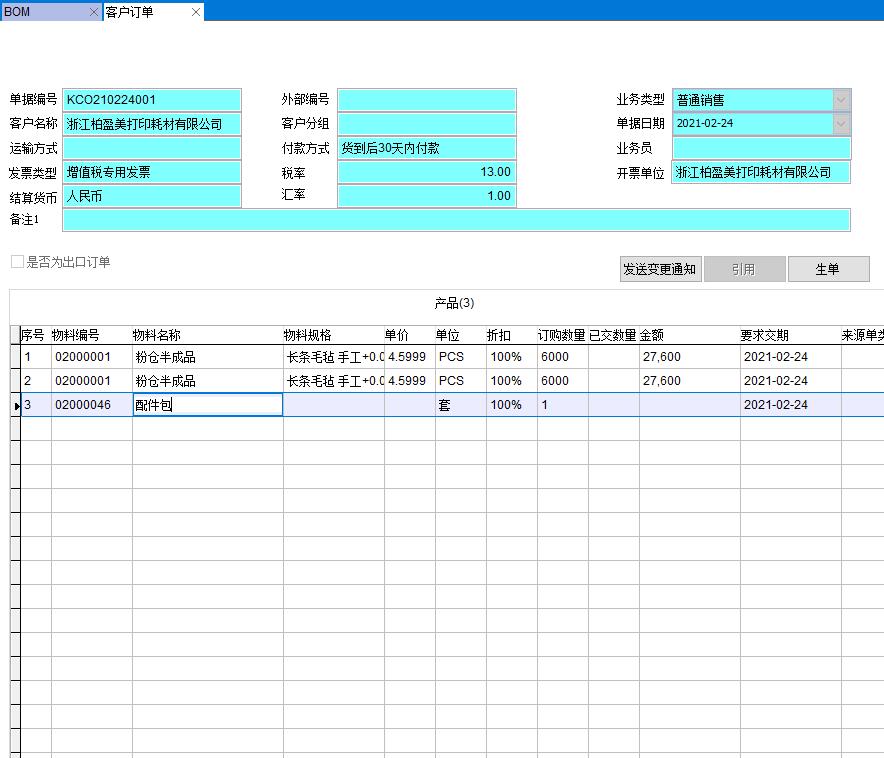Click the 生单 button
Image resolution: width=884 pixels, height=758 pixels.
829,269
